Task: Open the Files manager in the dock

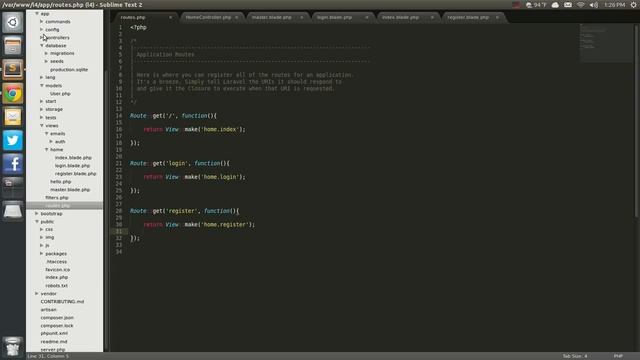Action: tap(13, 46)
